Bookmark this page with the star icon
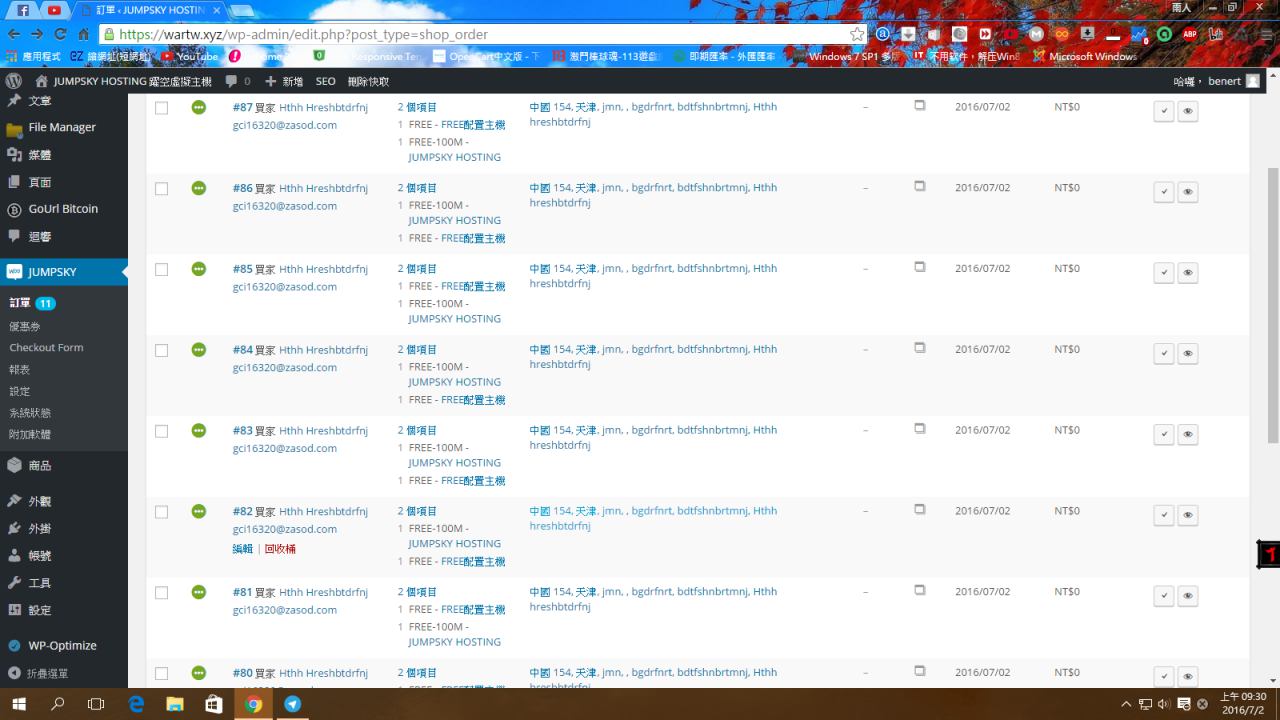The height and width of the screenshot is (720, 1280). tap(857, 34)
